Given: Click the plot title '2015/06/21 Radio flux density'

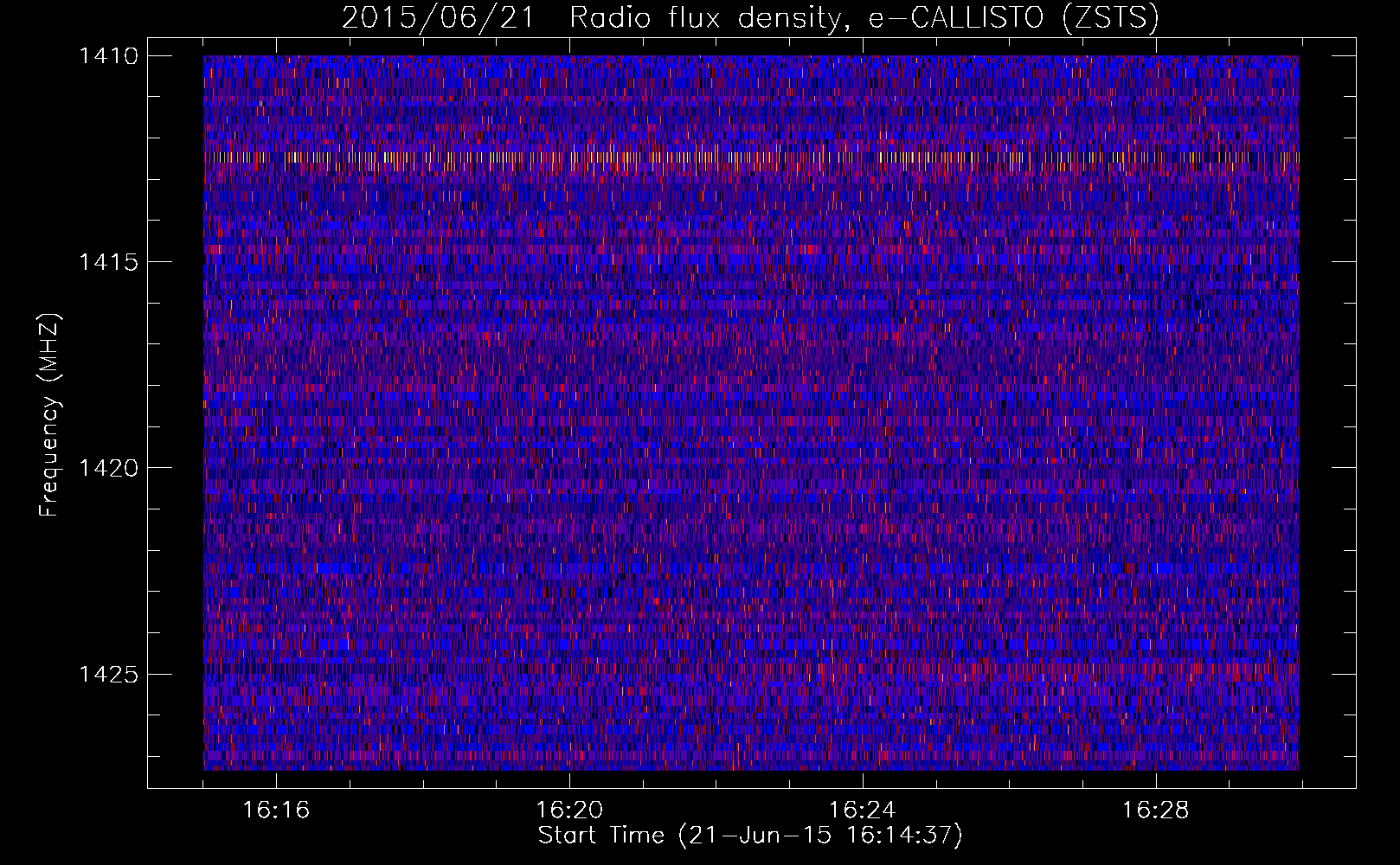Looking at the screenshot, I should [x=590, y=17].
